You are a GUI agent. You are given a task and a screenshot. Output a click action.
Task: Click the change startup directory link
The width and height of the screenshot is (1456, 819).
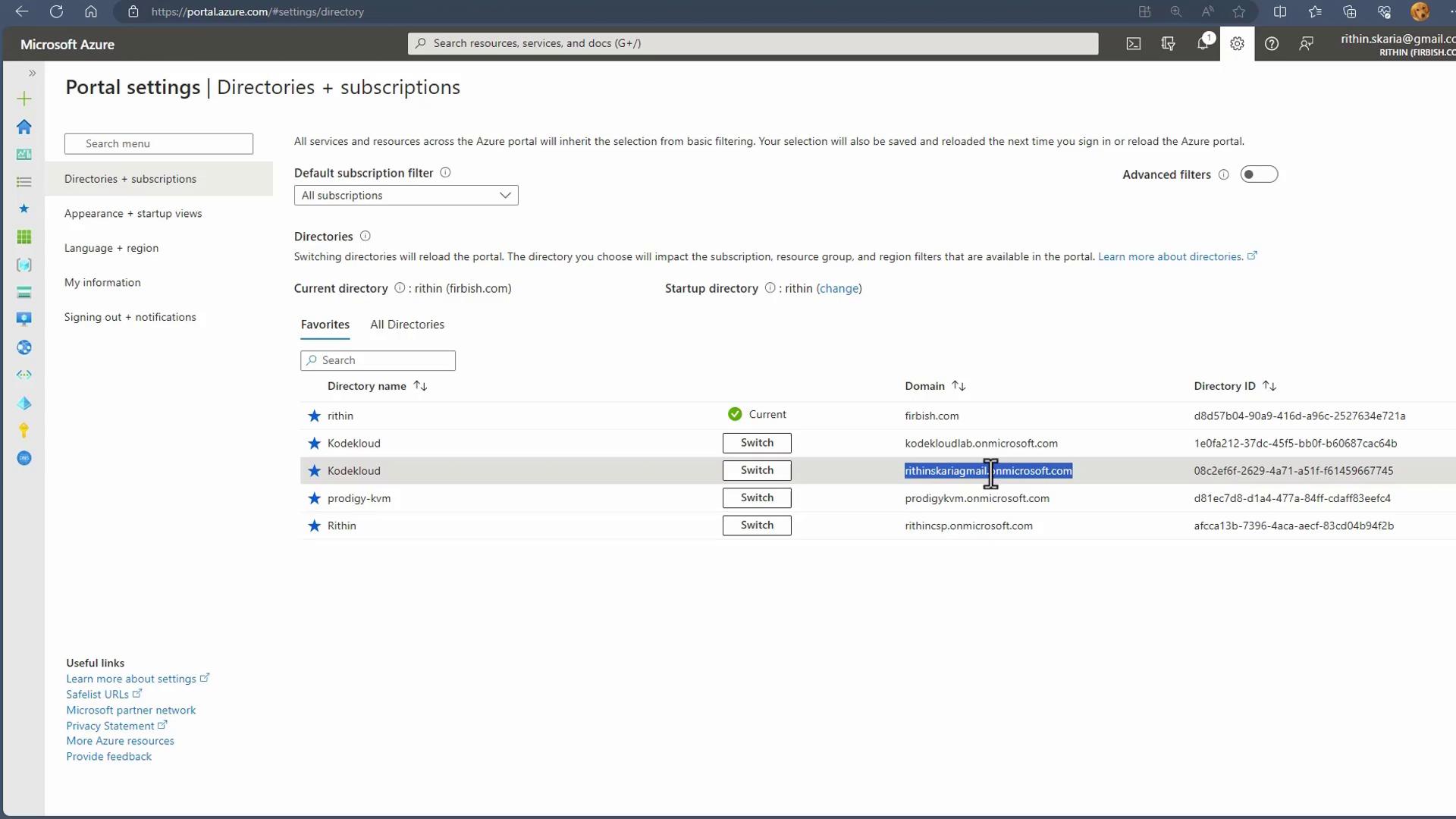tap(839, 289)
